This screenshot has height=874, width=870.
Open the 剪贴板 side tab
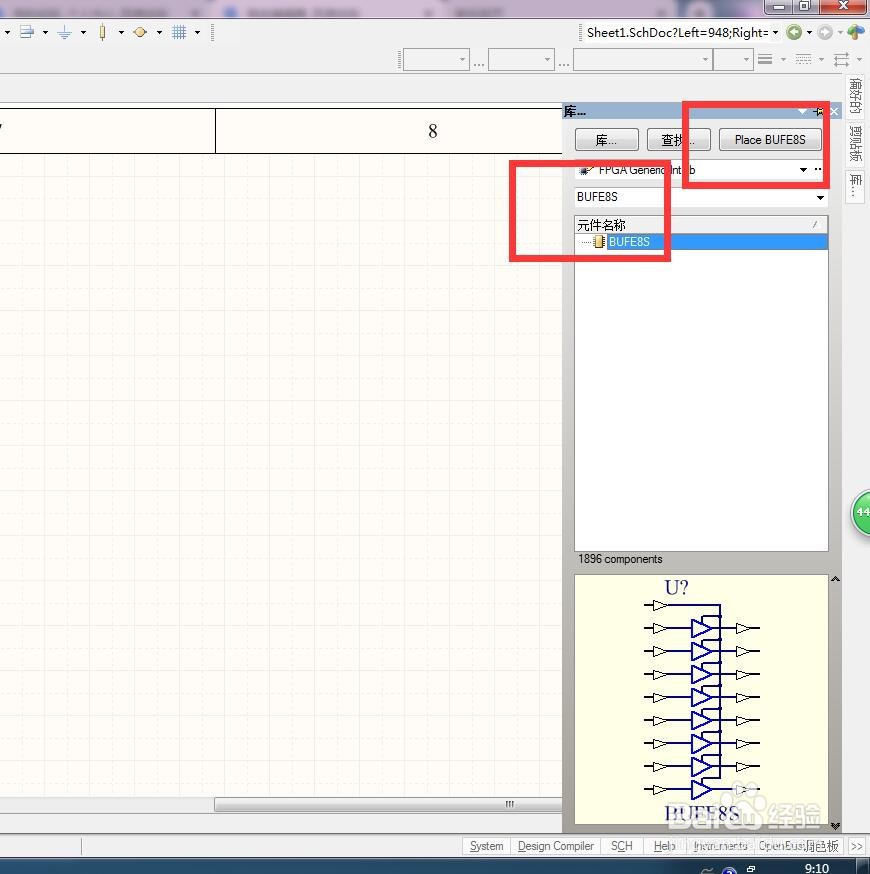click(855, 144)
